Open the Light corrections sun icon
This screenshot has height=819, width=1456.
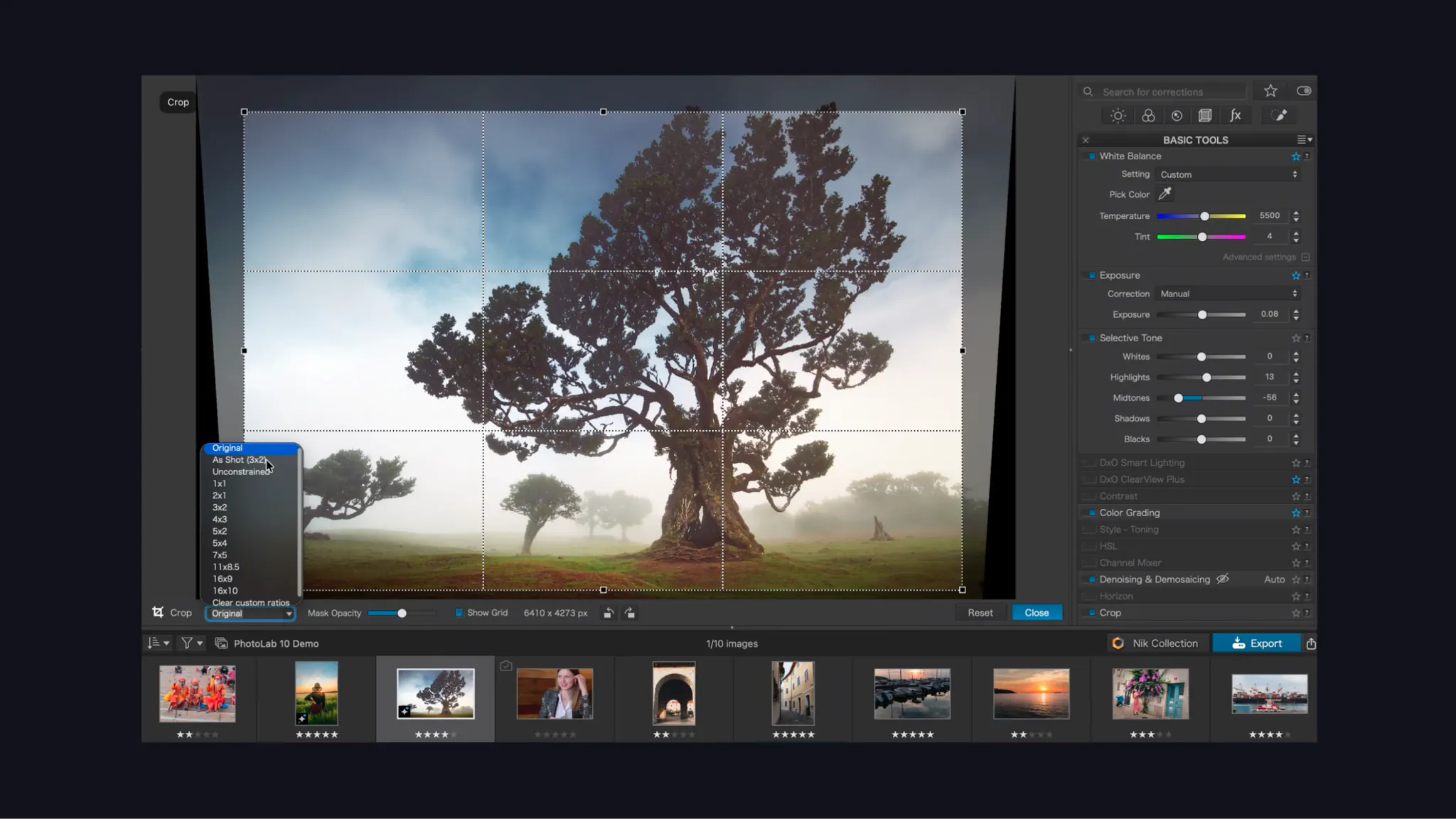coord(1118,116)
